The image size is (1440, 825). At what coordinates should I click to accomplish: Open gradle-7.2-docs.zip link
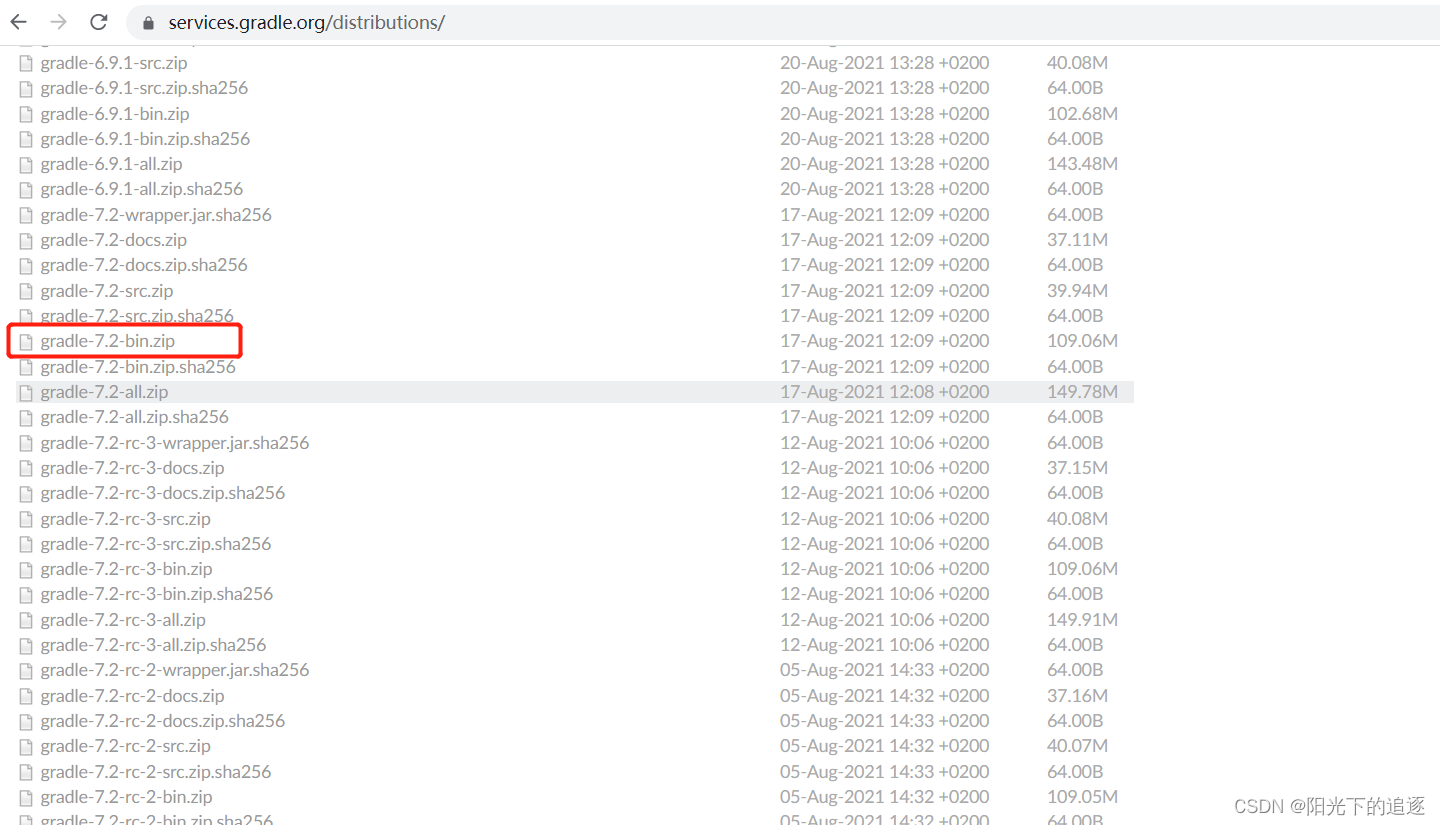coord(113,240)
